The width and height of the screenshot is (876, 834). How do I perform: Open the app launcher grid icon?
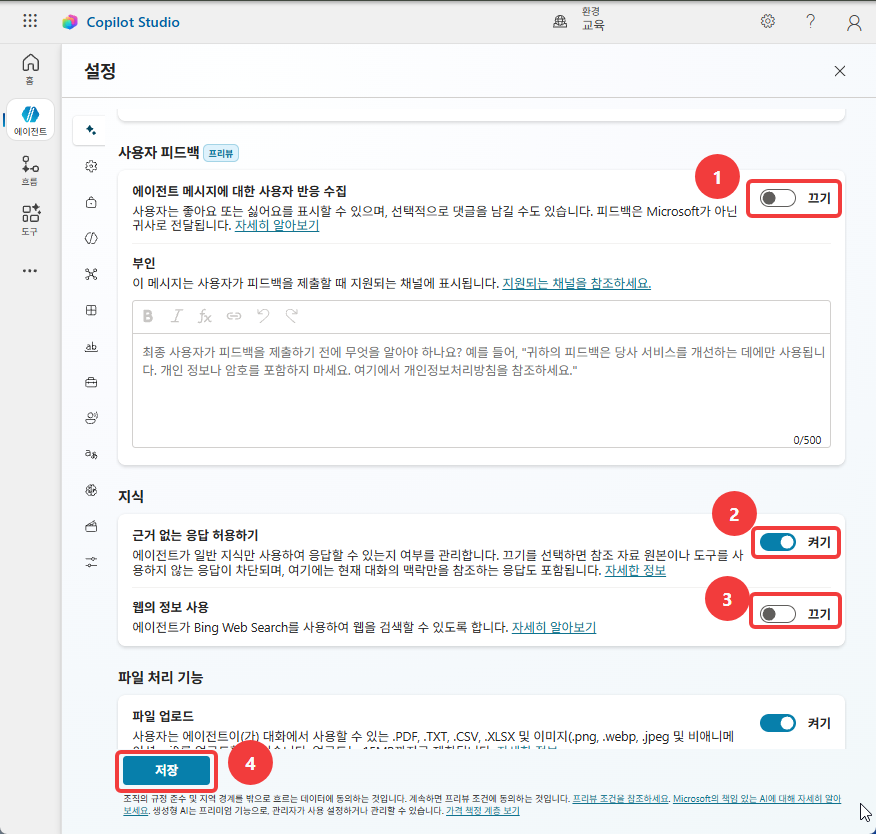(x=30, y=21)
